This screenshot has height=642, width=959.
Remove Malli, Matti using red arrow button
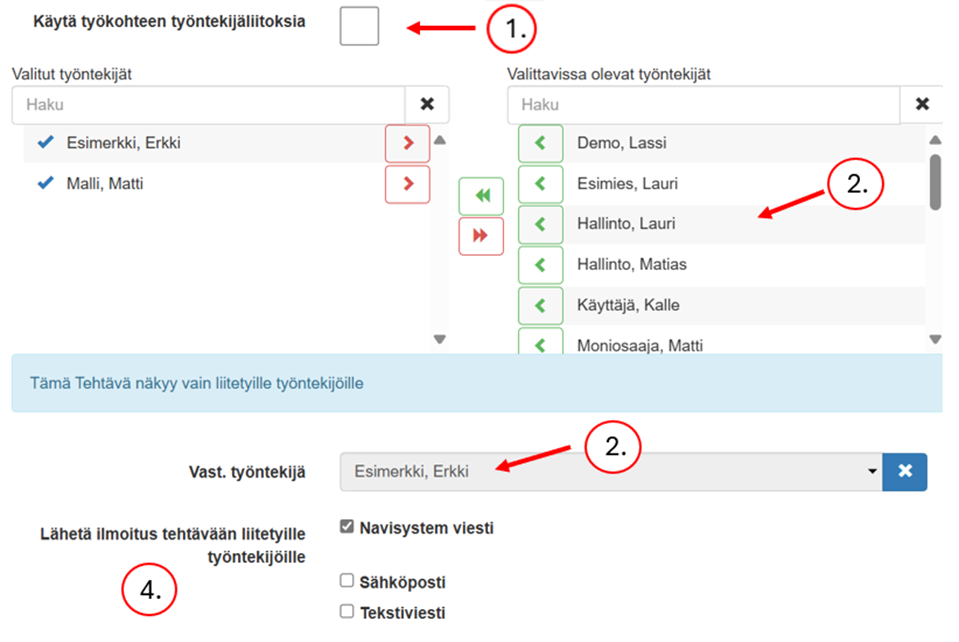pyautogui.click(x=407, y=185)
